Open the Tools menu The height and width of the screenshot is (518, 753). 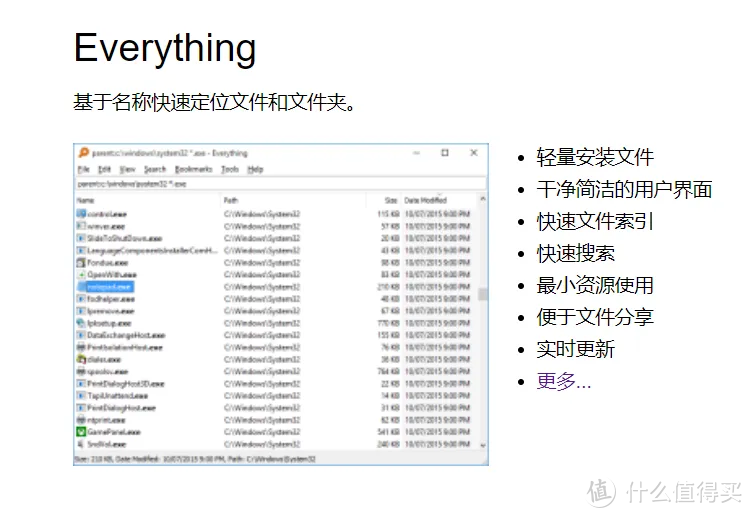(x=230, y=169)
